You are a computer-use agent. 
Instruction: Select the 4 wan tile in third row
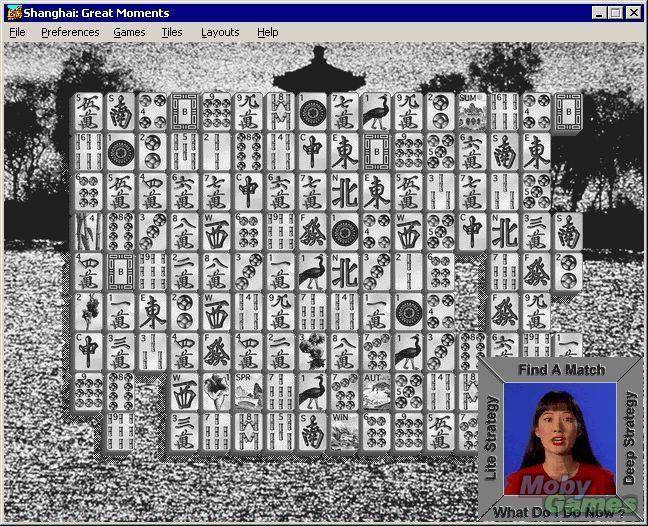click(152, 191)
